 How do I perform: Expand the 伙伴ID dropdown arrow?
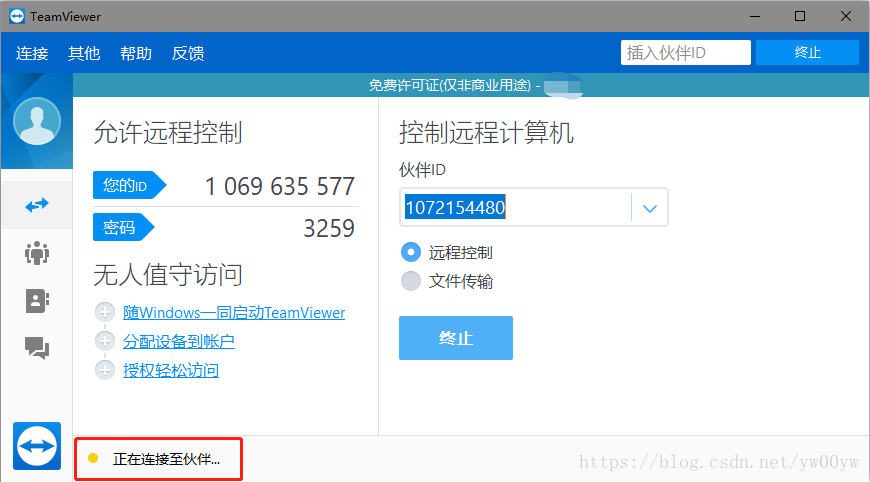click(650, 208)
